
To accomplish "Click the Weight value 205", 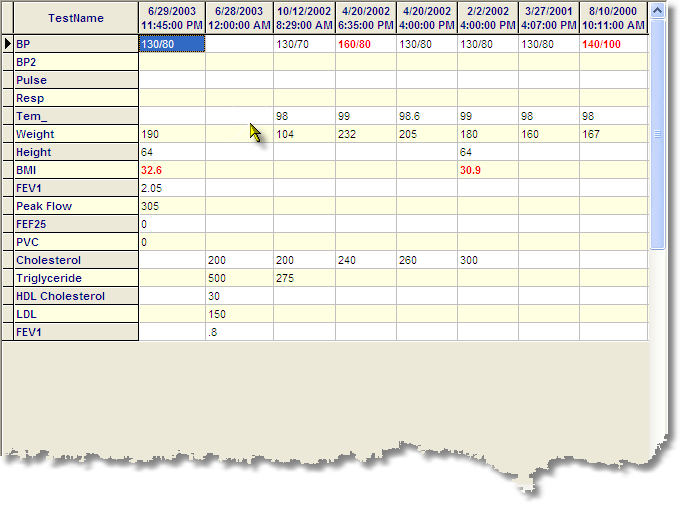I will coord(408,134).
